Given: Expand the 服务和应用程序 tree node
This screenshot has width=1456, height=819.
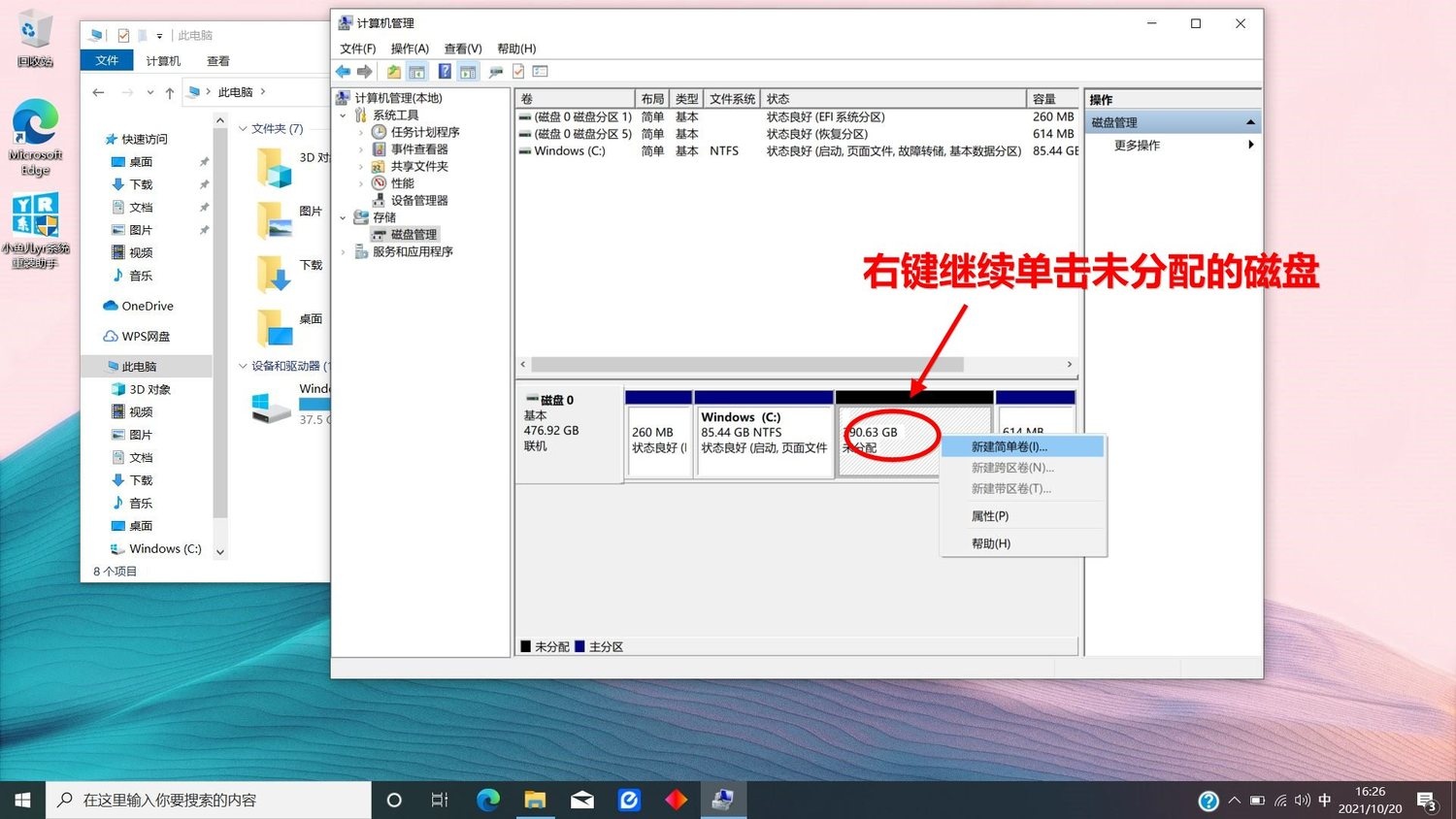Looking at the screenshot, I should tap(344, 251).
